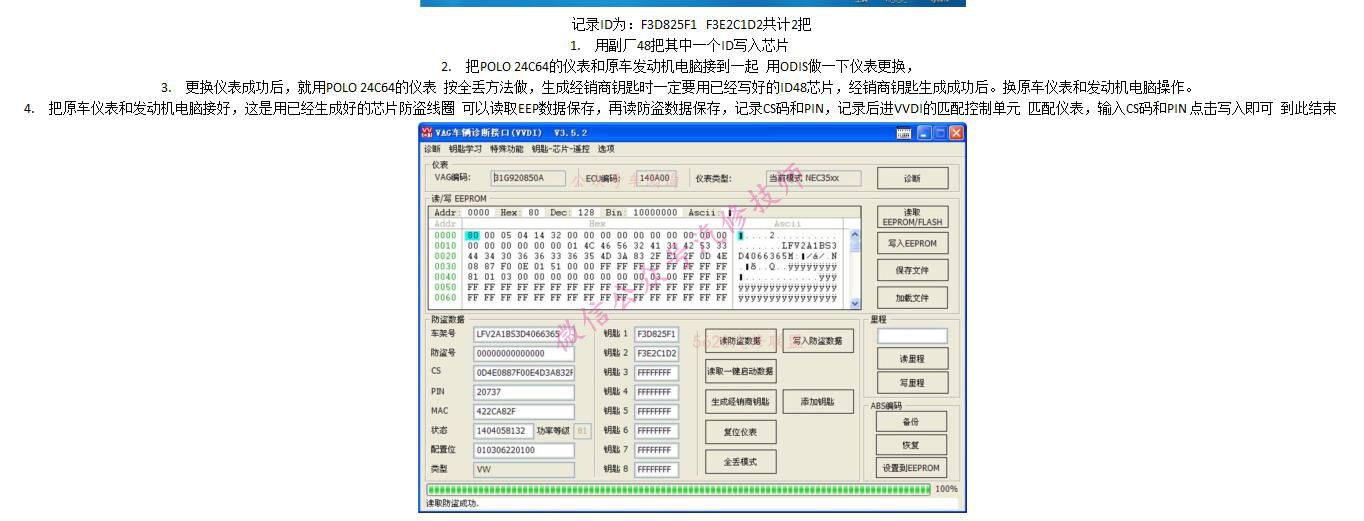Click 读取 EEPROM/FLASH button
The width and height of the screenshot is (1364, 521).
click(911, 217)
